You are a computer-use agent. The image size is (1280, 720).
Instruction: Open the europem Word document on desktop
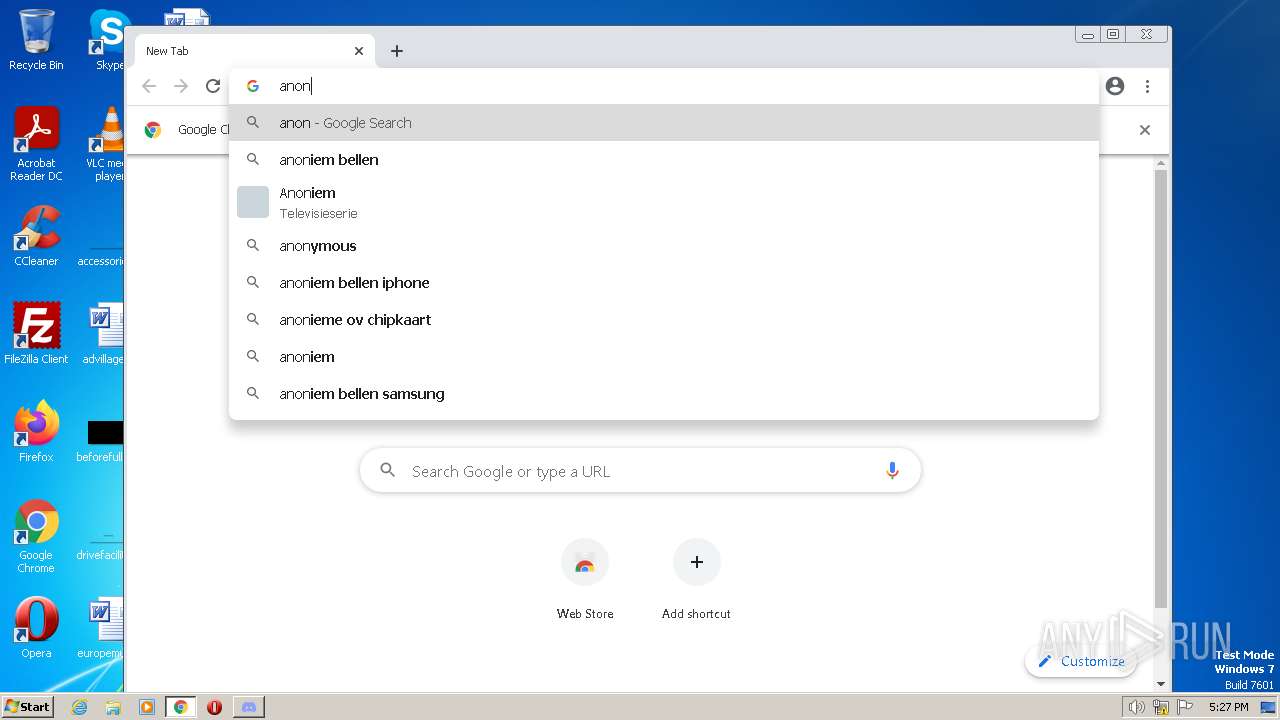pyautogui.click(x=103, y=628)
